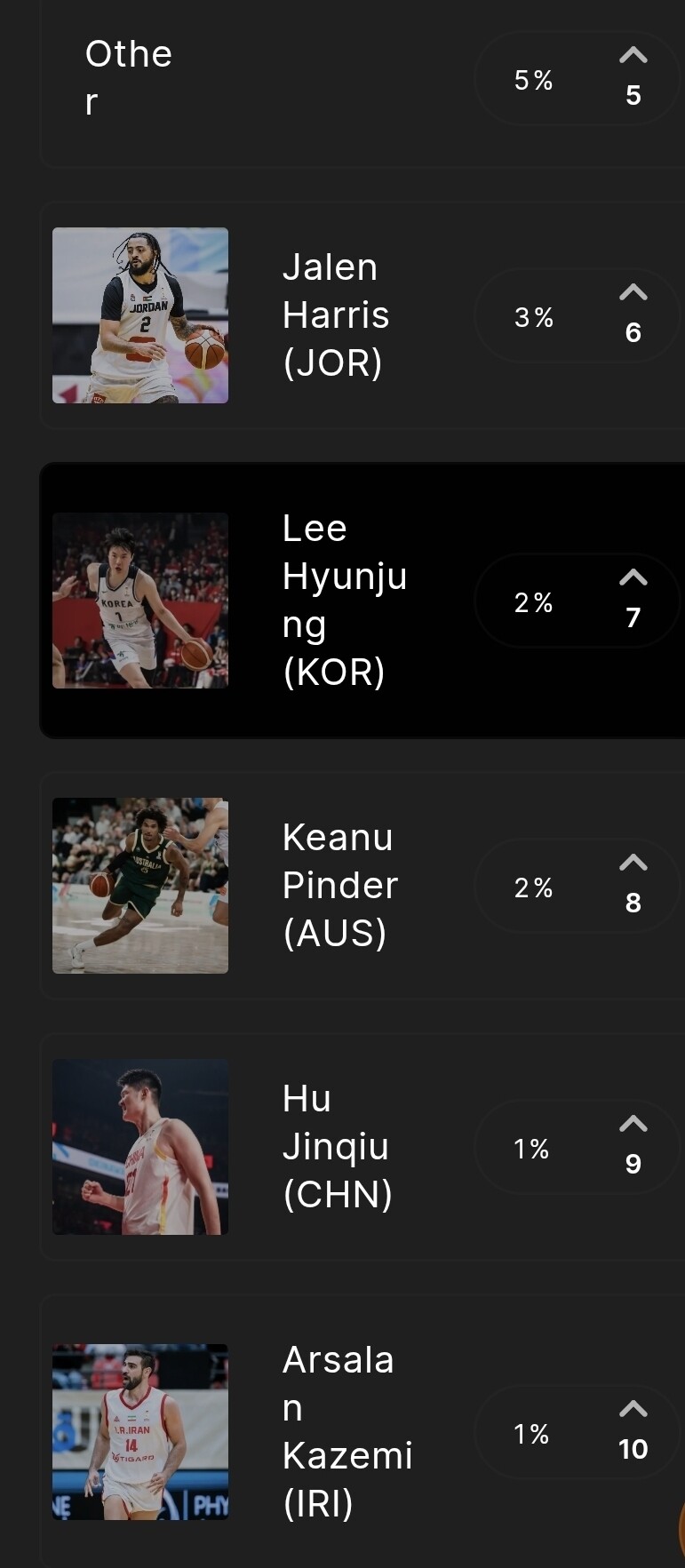Viewport: 685px width, 1568px height.
Task: Open Keanu Pinder player photo
Action: pyautogui.click(x=140, y=886)
